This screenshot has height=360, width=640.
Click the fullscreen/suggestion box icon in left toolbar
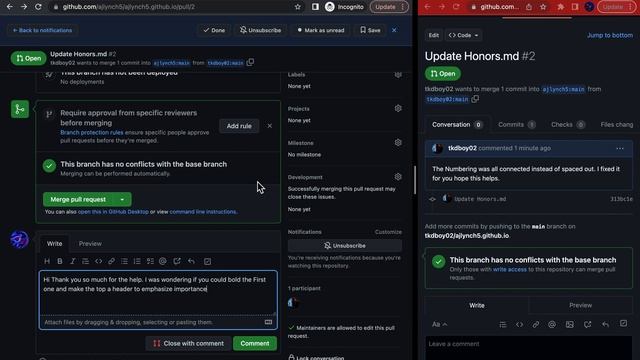207,261
